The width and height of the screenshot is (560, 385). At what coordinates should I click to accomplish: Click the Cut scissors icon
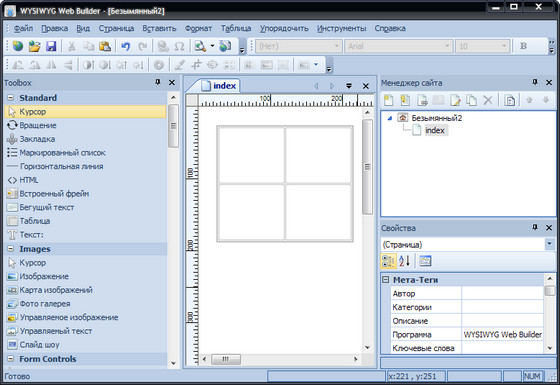(71, 46)
